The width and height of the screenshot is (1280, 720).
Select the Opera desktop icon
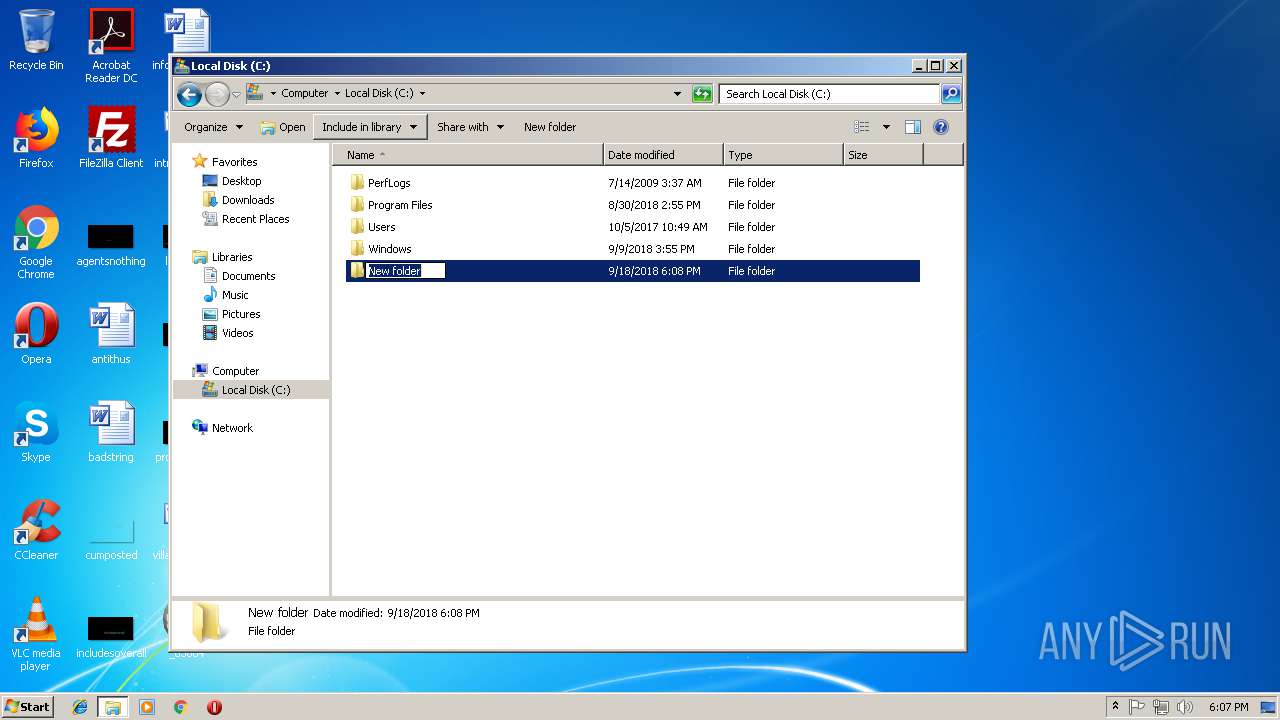click(x=36, y=334)
